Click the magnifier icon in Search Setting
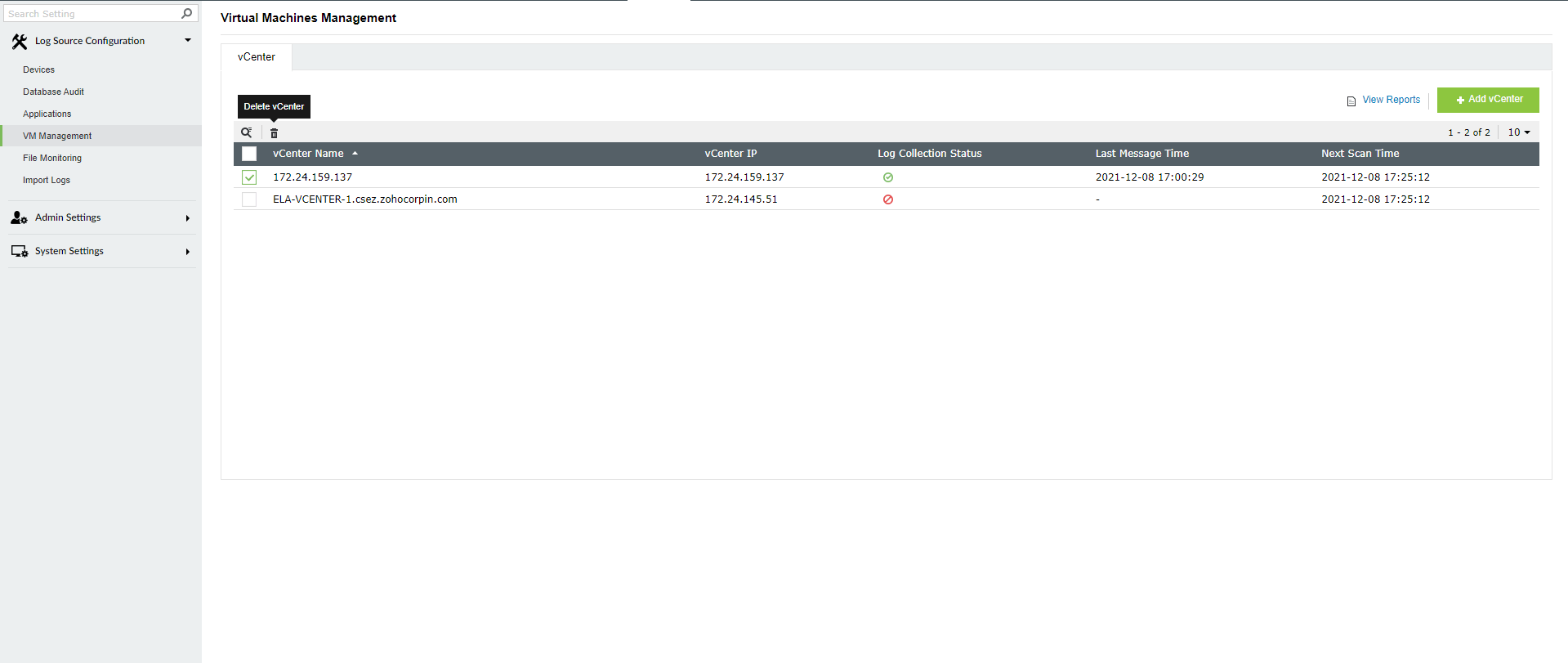Screen dimensions: 1568x663 point(187,13)
